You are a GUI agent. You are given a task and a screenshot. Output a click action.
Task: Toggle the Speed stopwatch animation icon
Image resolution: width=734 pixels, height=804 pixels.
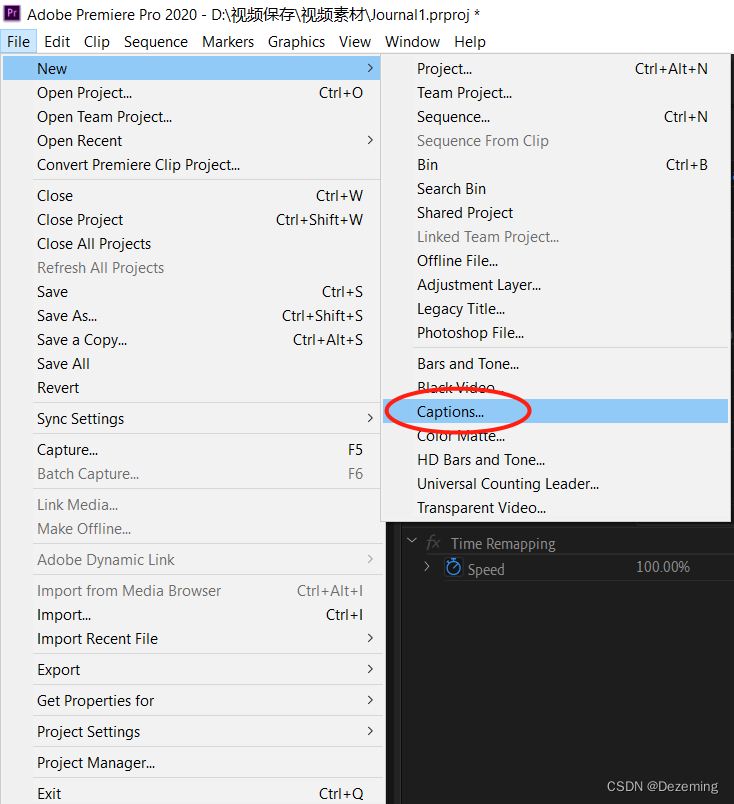453,567
